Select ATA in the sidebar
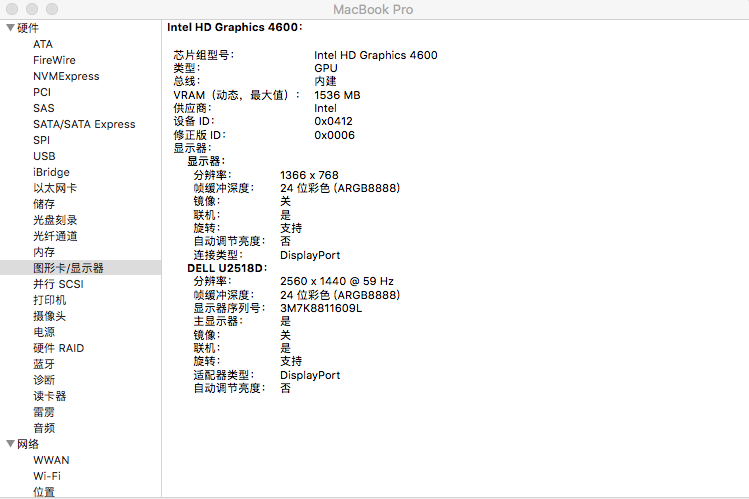 [43, 44]
